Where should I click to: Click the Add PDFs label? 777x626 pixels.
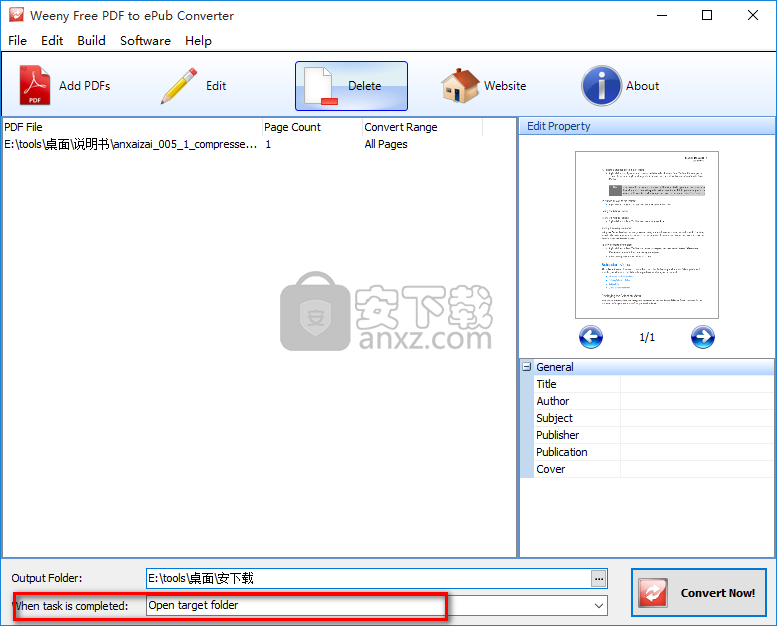pos(84,86)
